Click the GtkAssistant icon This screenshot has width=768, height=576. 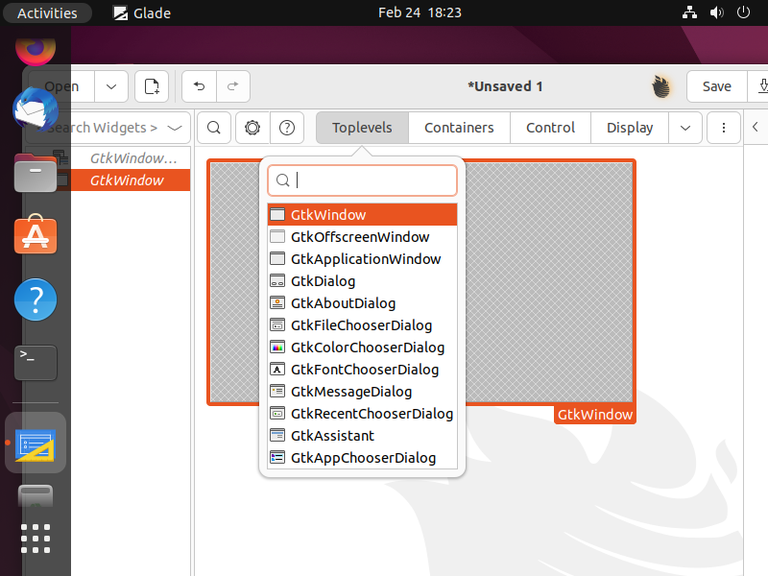click(x=277, y=435)
